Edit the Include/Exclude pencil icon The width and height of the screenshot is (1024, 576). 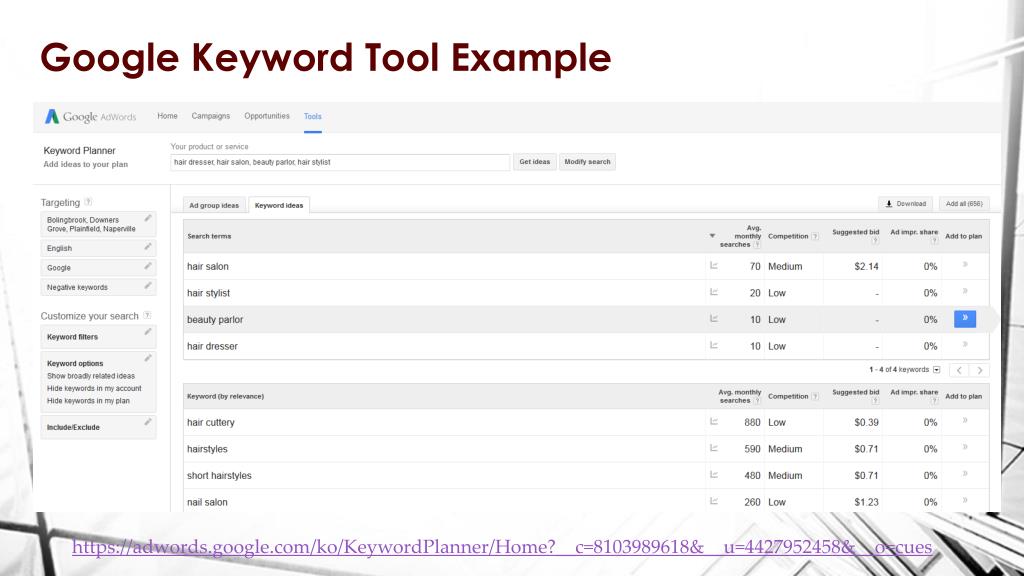pyautogui.click(x=148, y=423)
